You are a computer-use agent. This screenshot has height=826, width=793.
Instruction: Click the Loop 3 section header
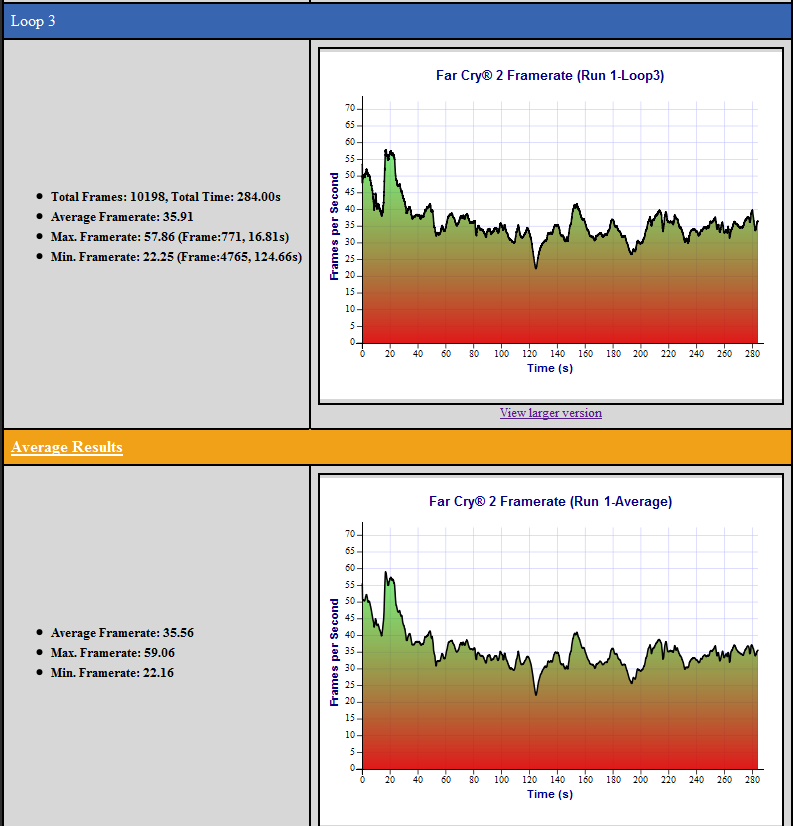[x=397, y=21]
